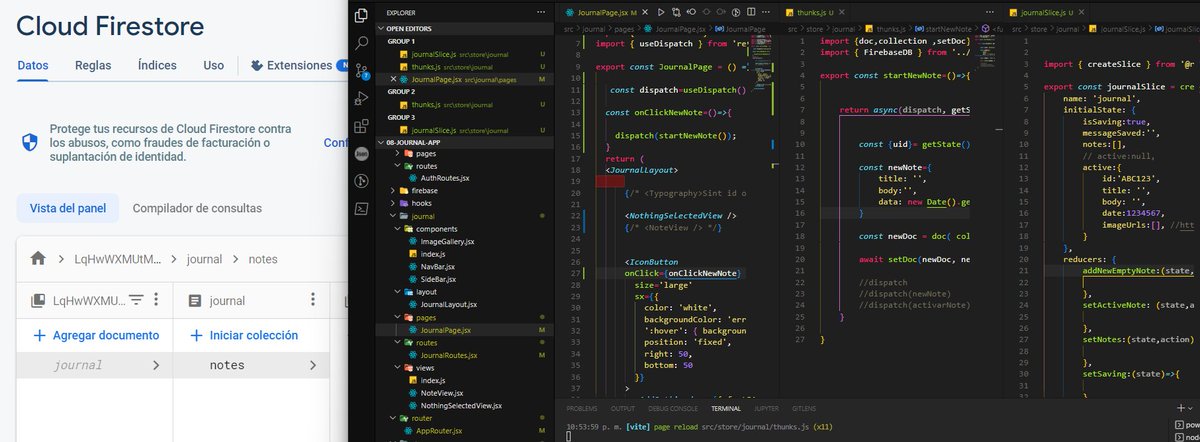
Task: Open SideBar.jsx in the Explorer tree
Action: tap(438, 279)
